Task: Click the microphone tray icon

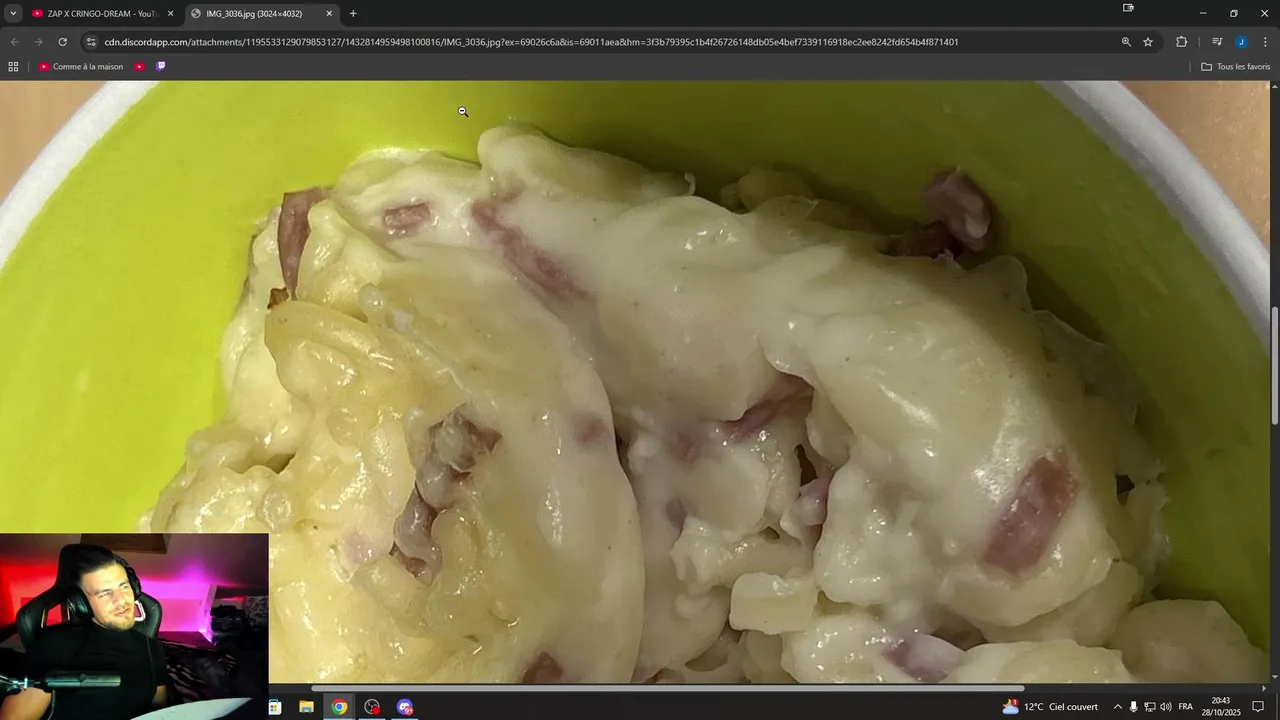Action: click(1133, 707)
